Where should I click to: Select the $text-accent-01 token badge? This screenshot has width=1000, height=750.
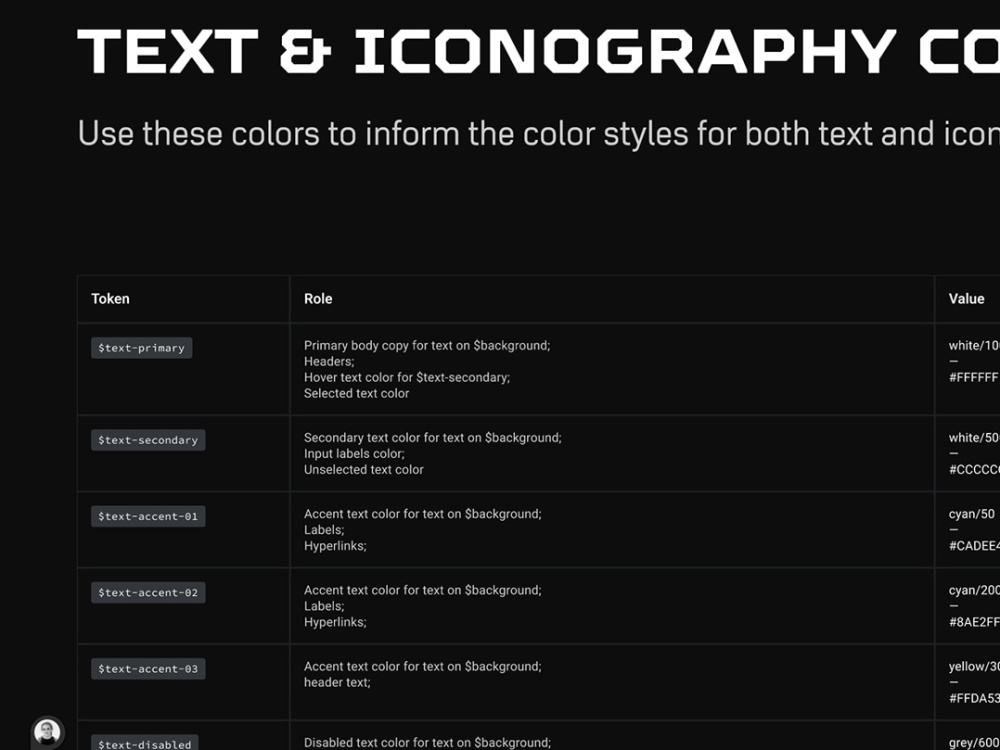[148, 516]
